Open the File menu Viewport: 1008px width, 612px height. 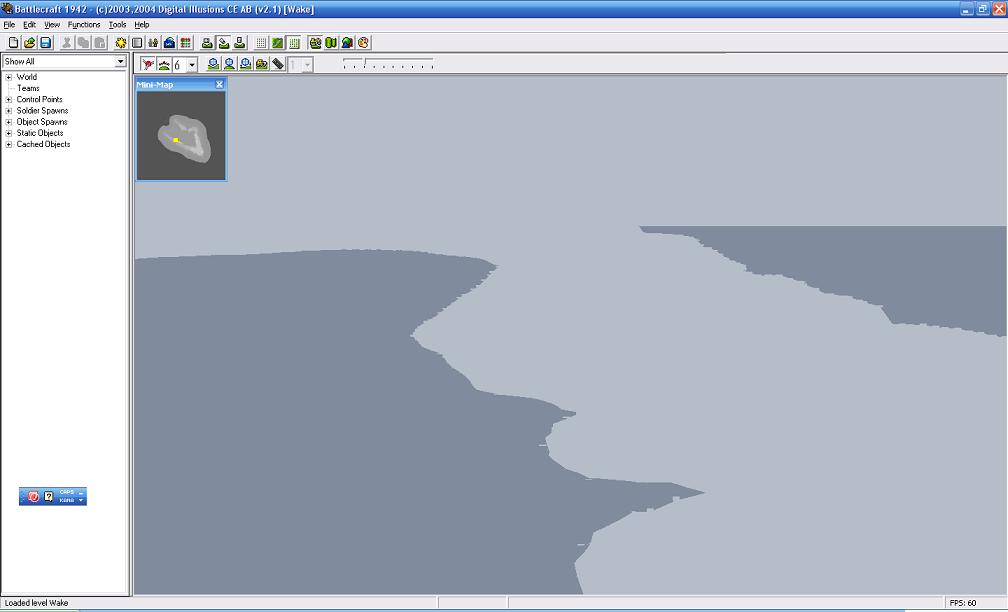coord(9,24)
